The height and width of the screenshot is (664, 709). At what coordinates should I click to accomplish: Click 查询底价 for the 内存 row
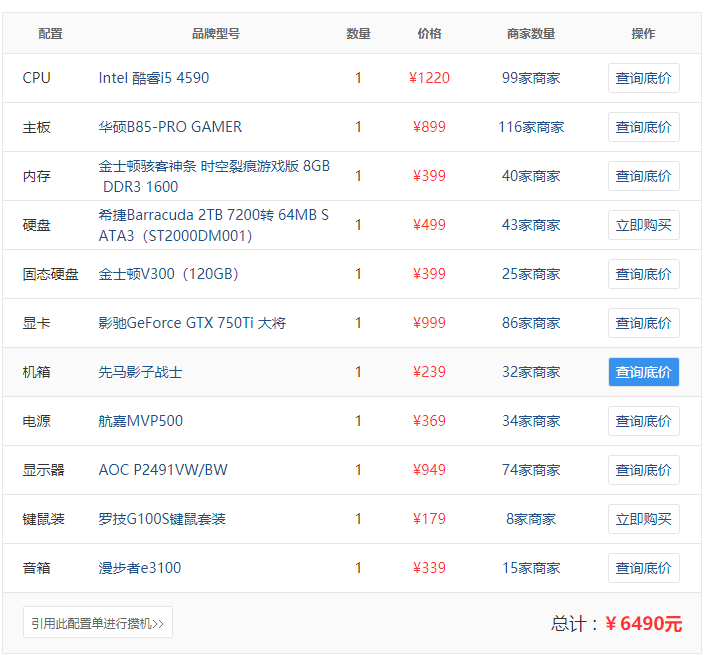point(643,176)
